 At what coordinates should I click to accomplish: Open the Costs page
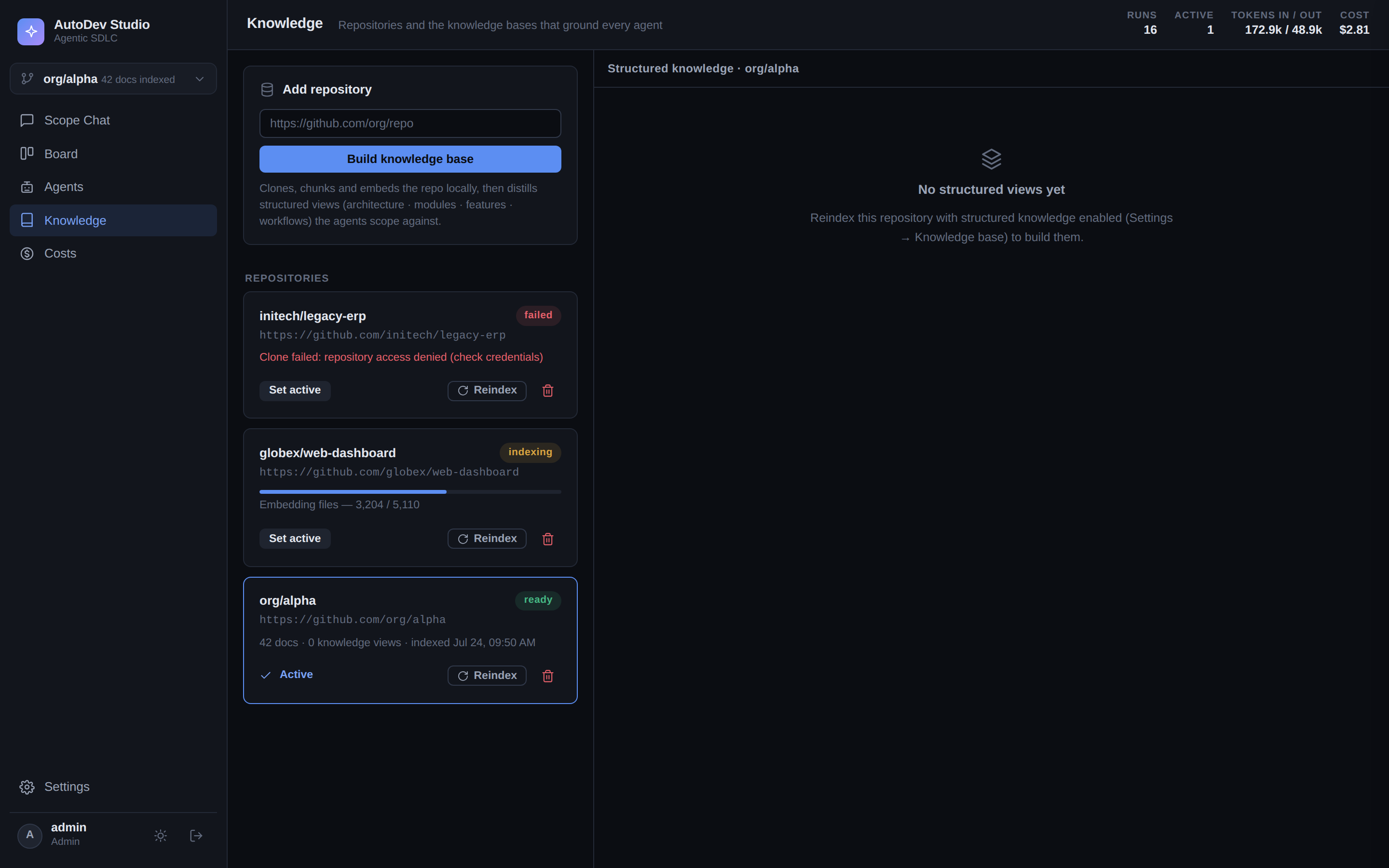point(113,254)
